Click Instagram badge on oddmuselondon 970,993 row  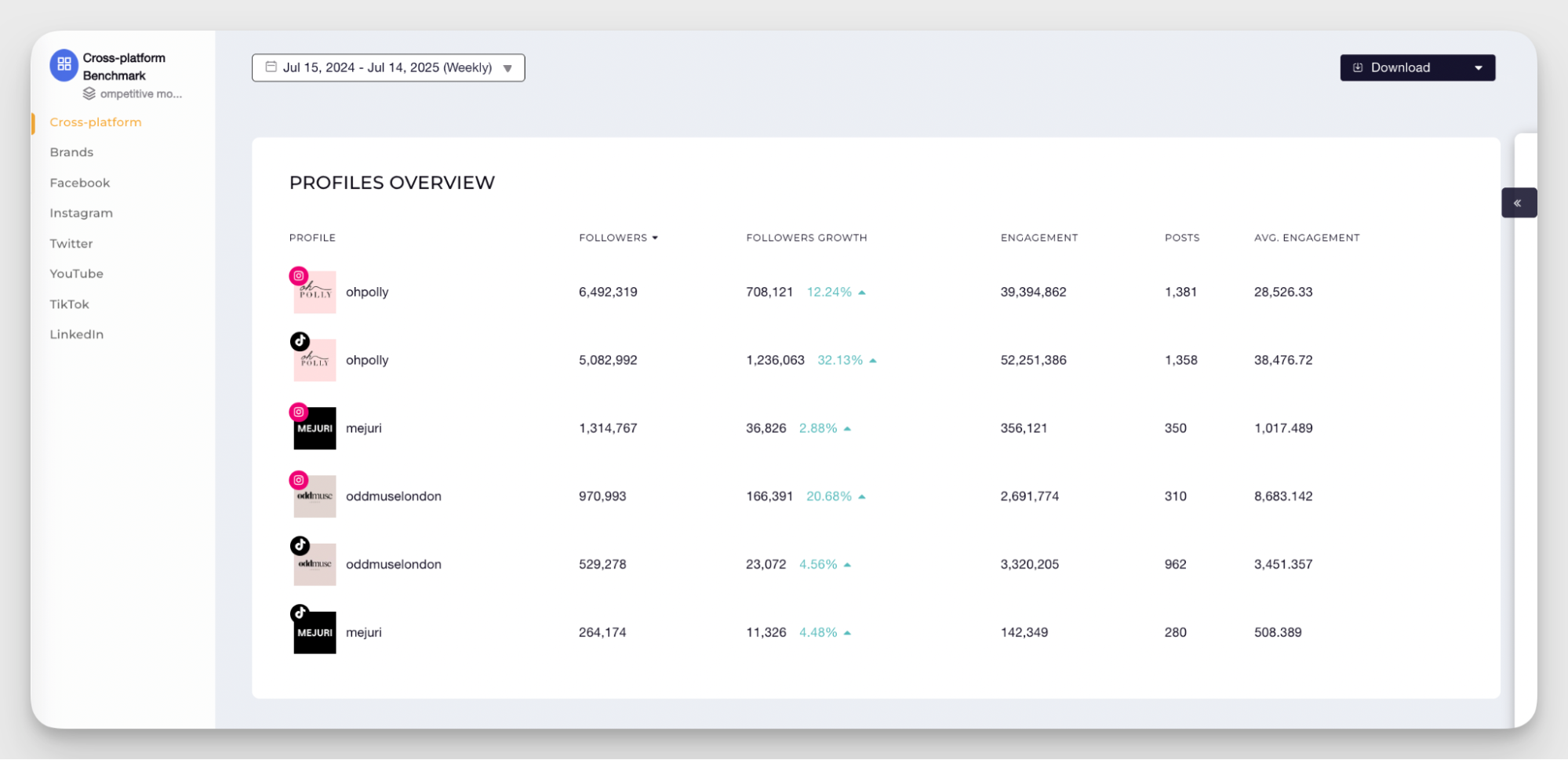click(x=298, y=480)
